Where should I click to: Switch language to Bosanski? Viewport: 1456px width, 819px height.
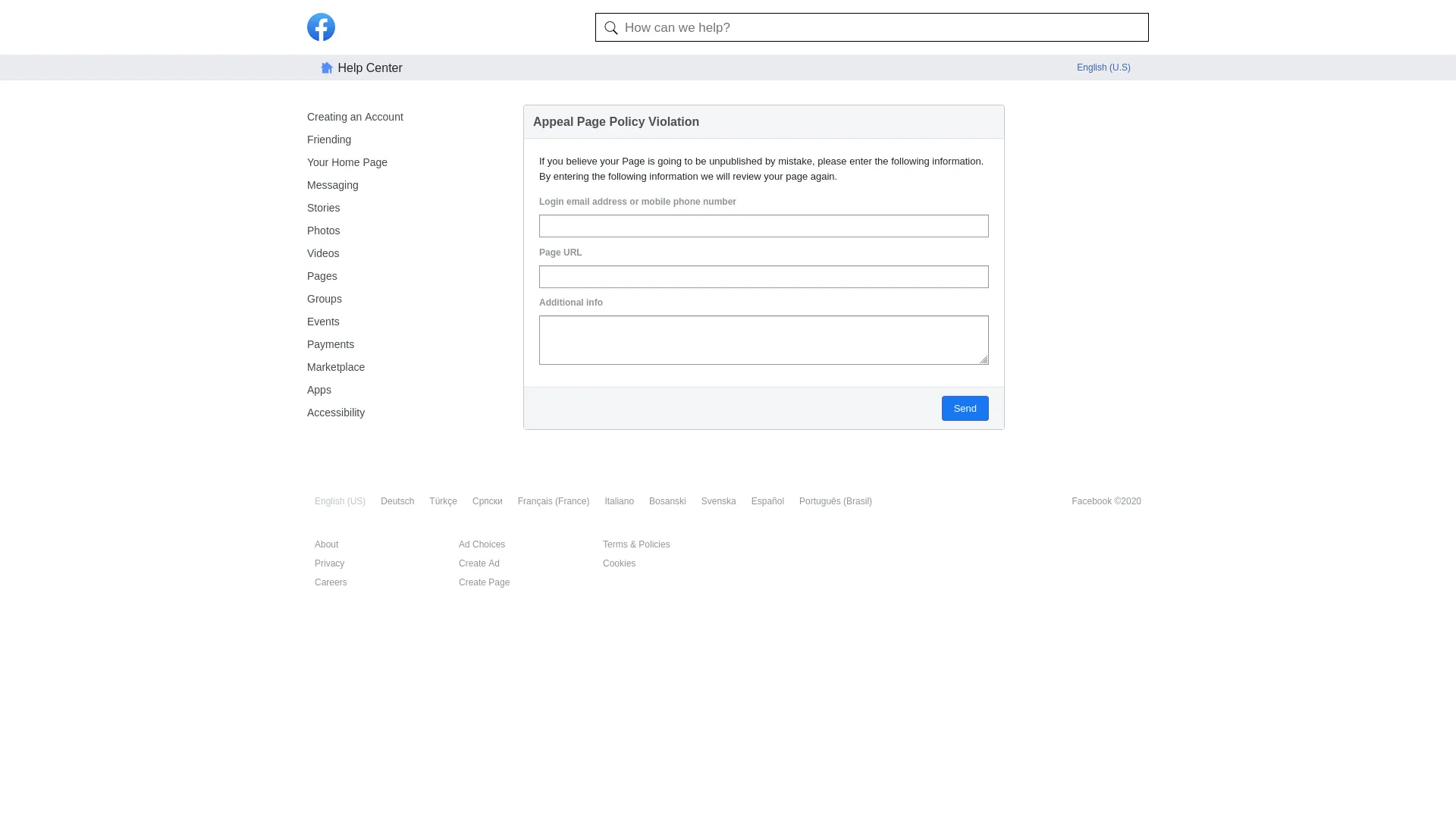click(667, 501)
